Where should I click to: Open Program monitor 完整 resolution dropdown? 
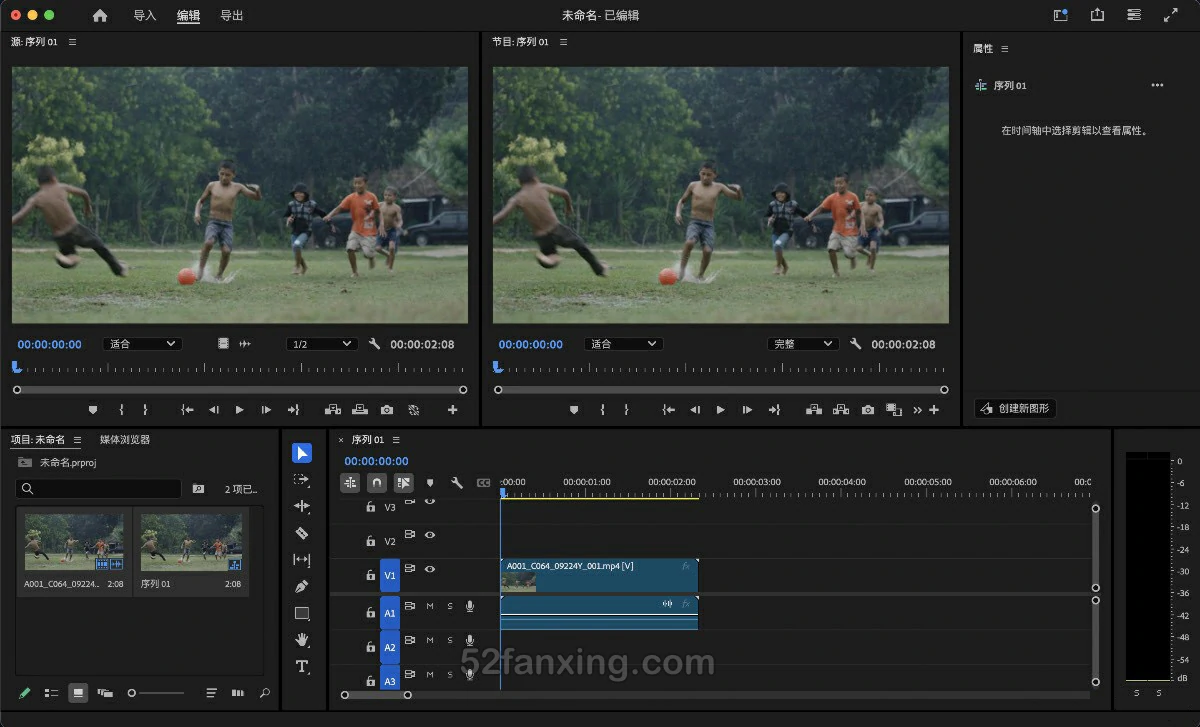tap(802, 344)
